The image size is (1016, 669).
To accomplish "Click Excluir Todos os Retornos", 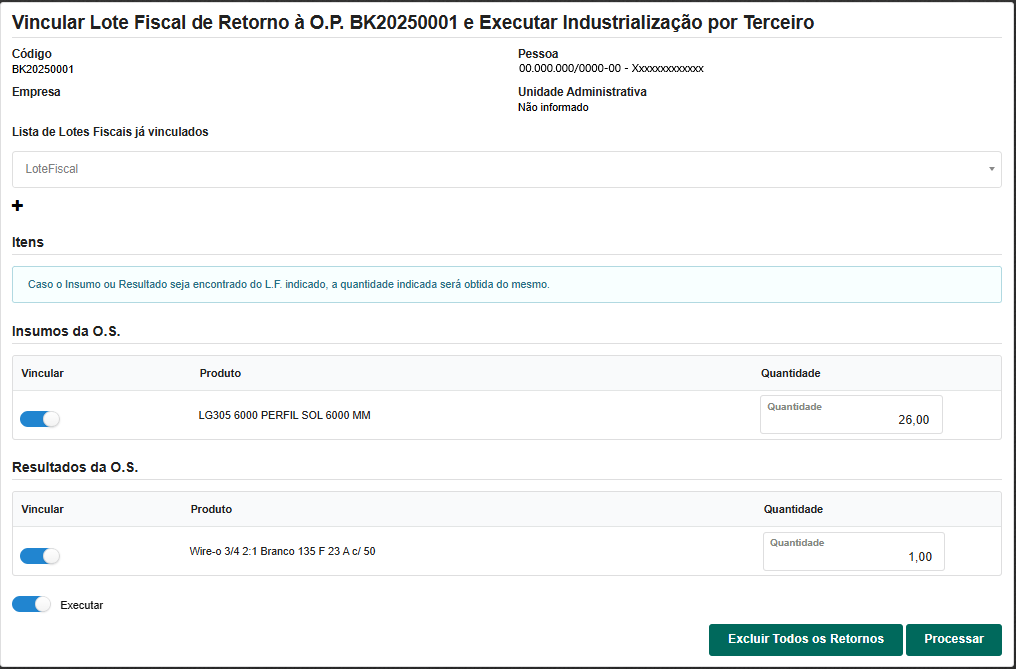I will (x=805, y=639).
